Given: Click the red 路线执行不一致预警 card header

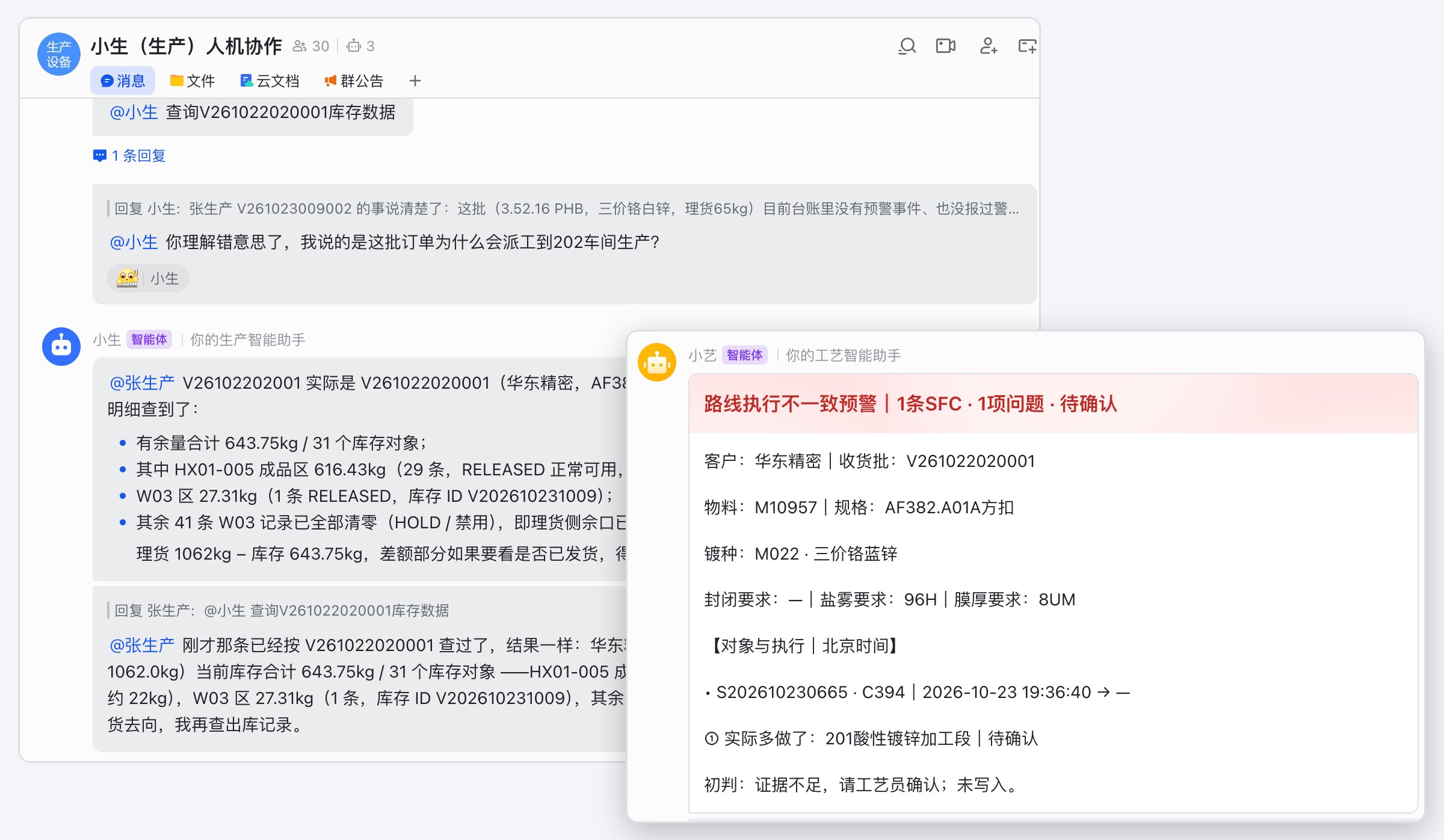Looking at the screenshot, I should pos(1053,403).
